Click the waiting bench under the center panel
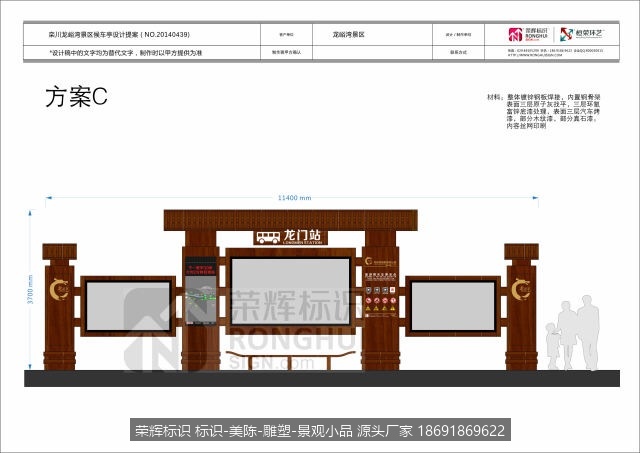 [291, 360]
